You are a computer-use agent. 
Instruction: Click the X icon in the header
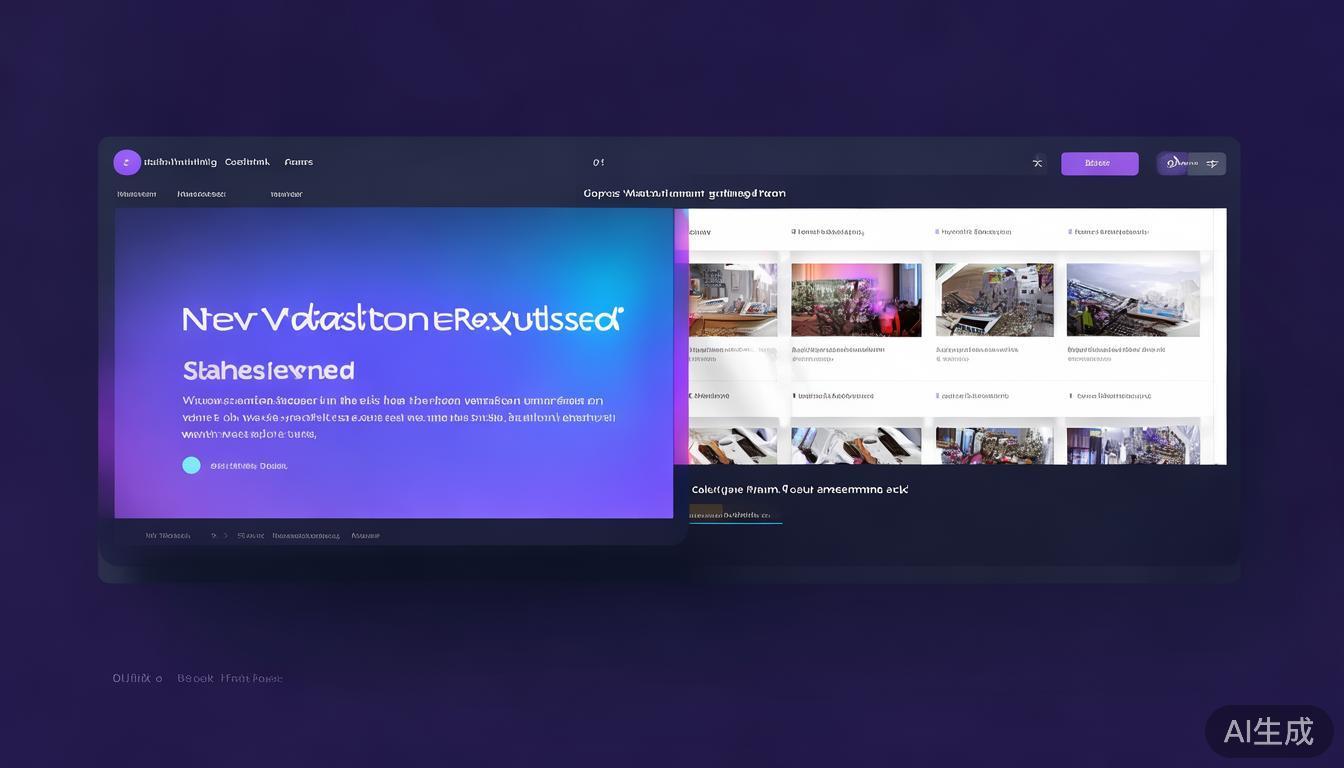(1037, 163)
